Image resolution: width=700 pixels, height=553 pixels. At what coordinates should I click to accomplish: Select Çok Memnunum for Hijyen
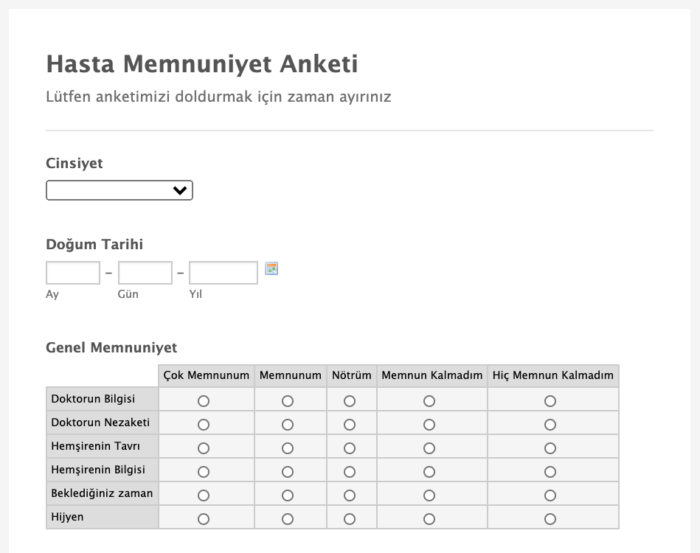[x=204, y=519]
